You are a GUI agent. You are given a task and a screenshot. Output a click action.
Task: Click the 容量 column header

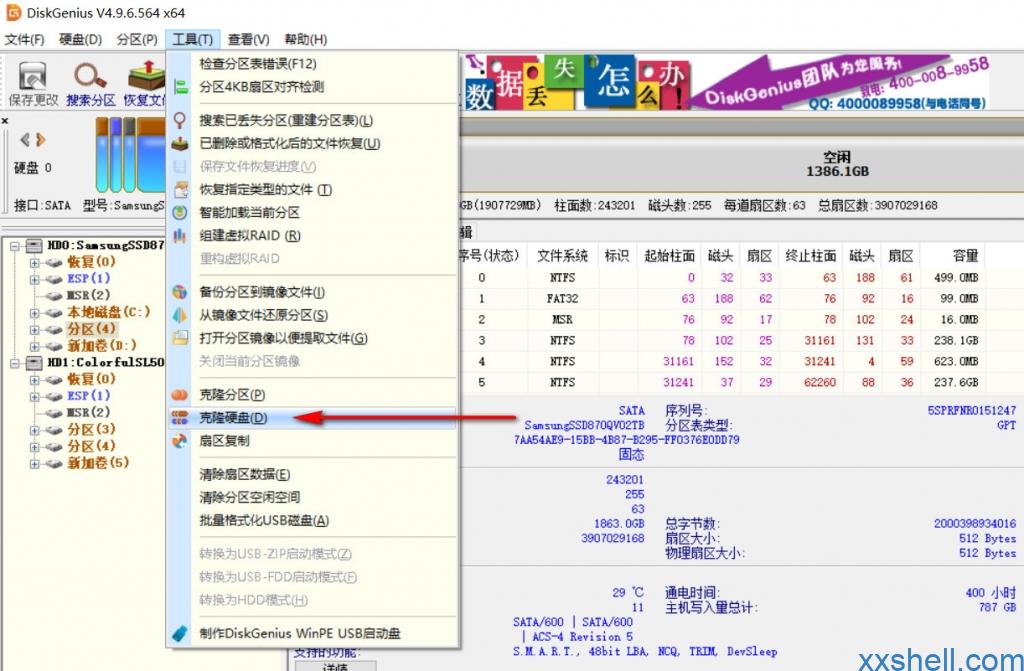pyautogui.click(x=964, y=255)
